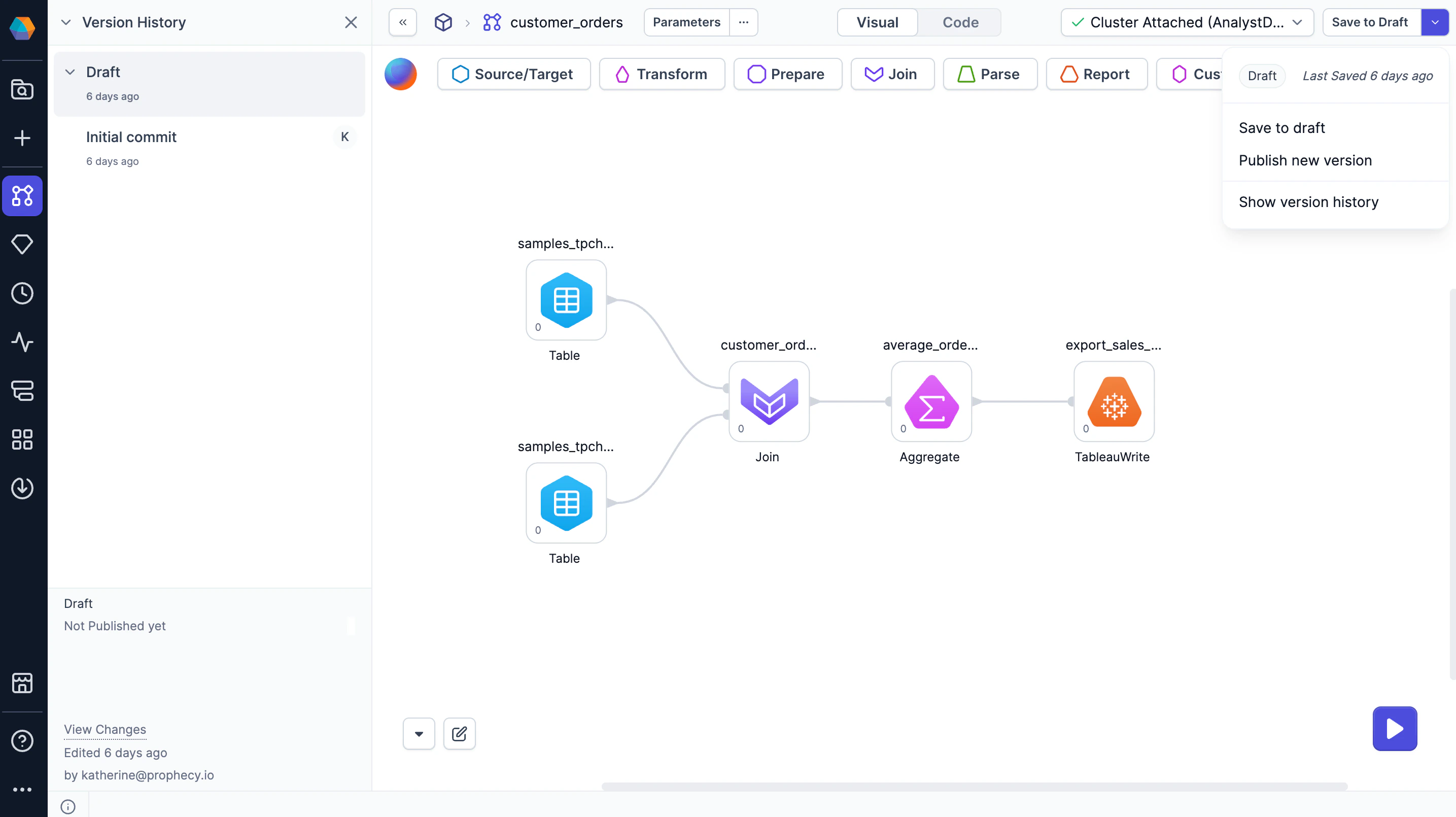Screen dimensions: 1456x817
Task: Click the three dots more icon in sidebar
Action: click(23, 789)
